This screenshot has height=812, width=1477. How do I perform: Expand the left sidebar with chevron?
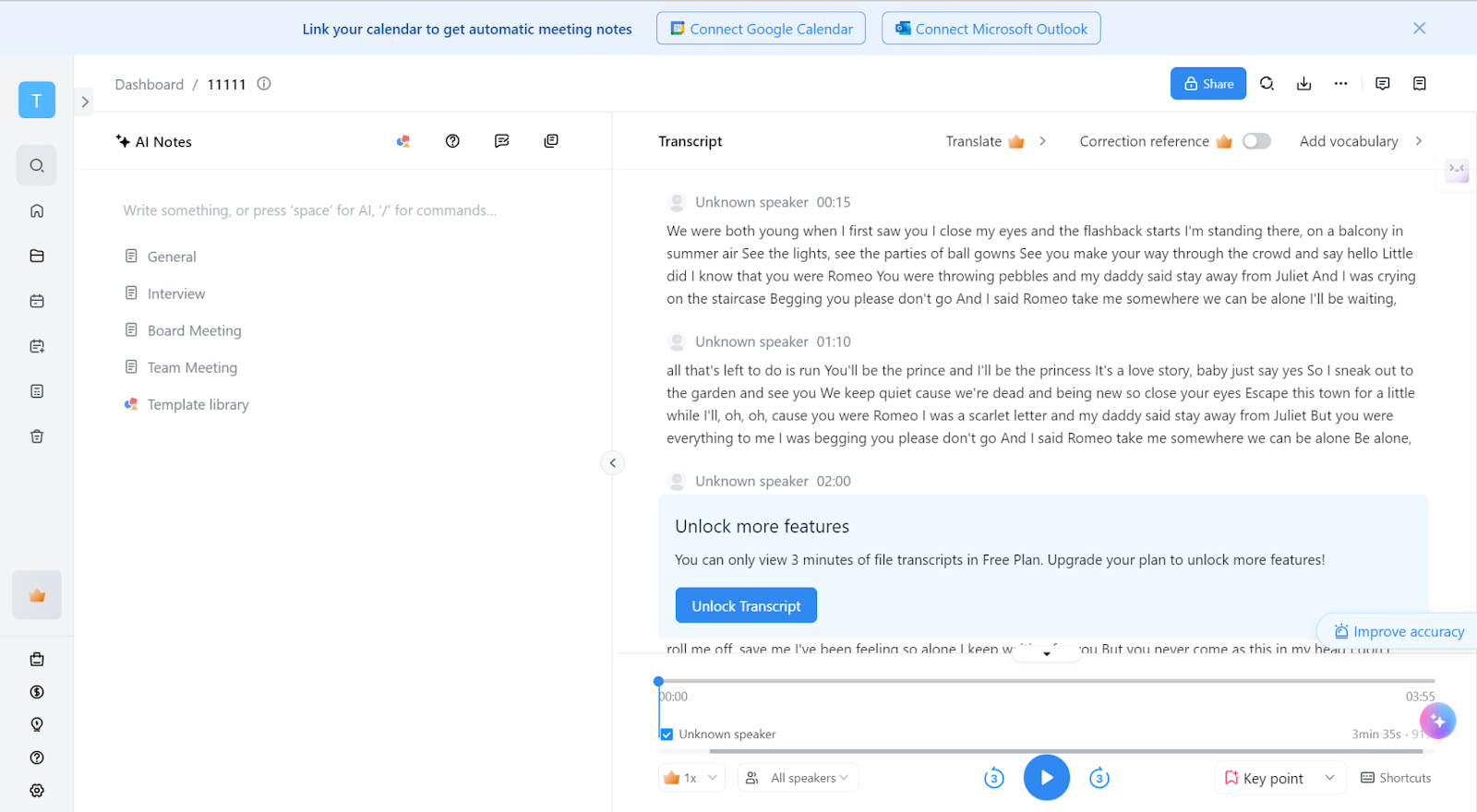pos(85,101)
